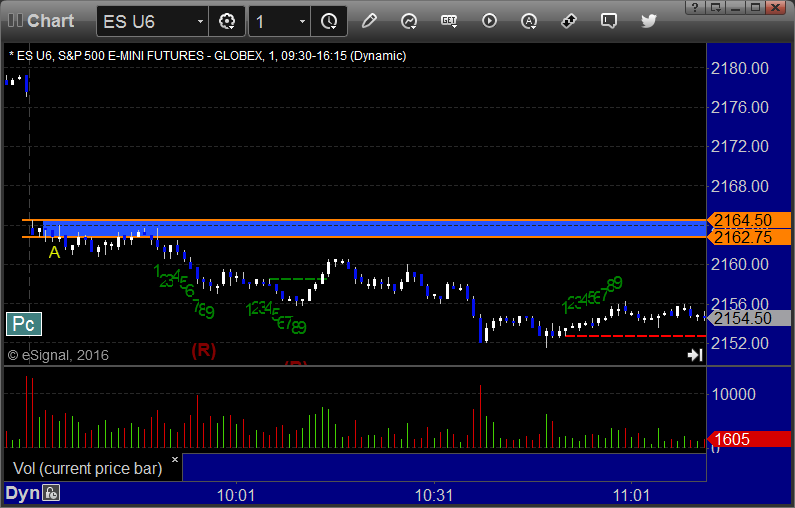
Task: Expand the ES U6 symbol dropdown
Action: [200, 21]
